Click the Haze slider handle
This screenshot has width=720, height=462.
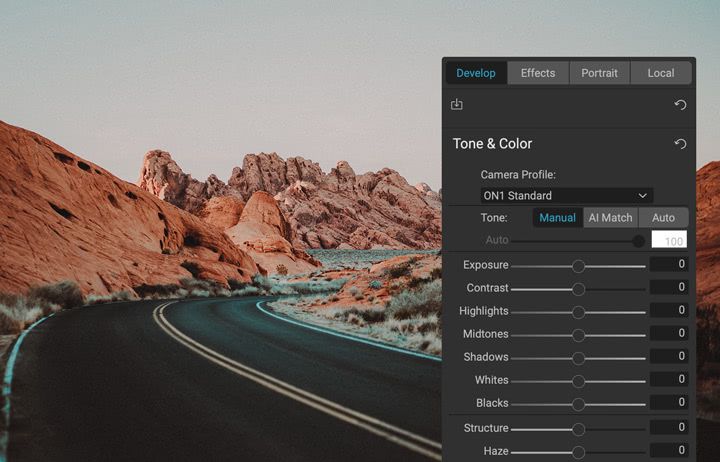[579, 452]
